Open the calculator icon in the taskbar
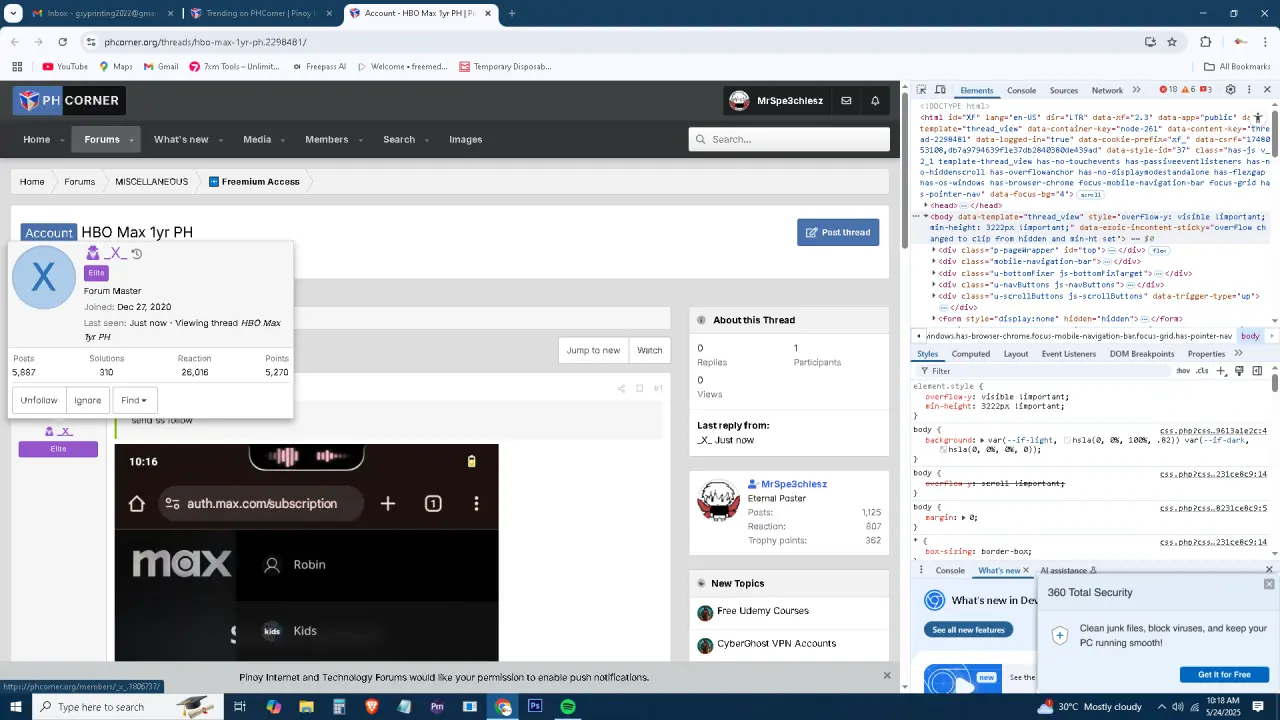Screen dimensions: 1280x720 tap(339, 707)
